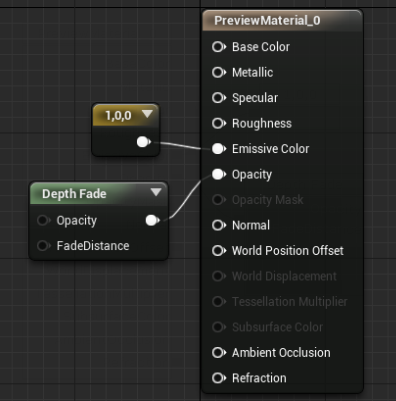Select the 1,0,0 constant node title

click(x=118, y=115)
